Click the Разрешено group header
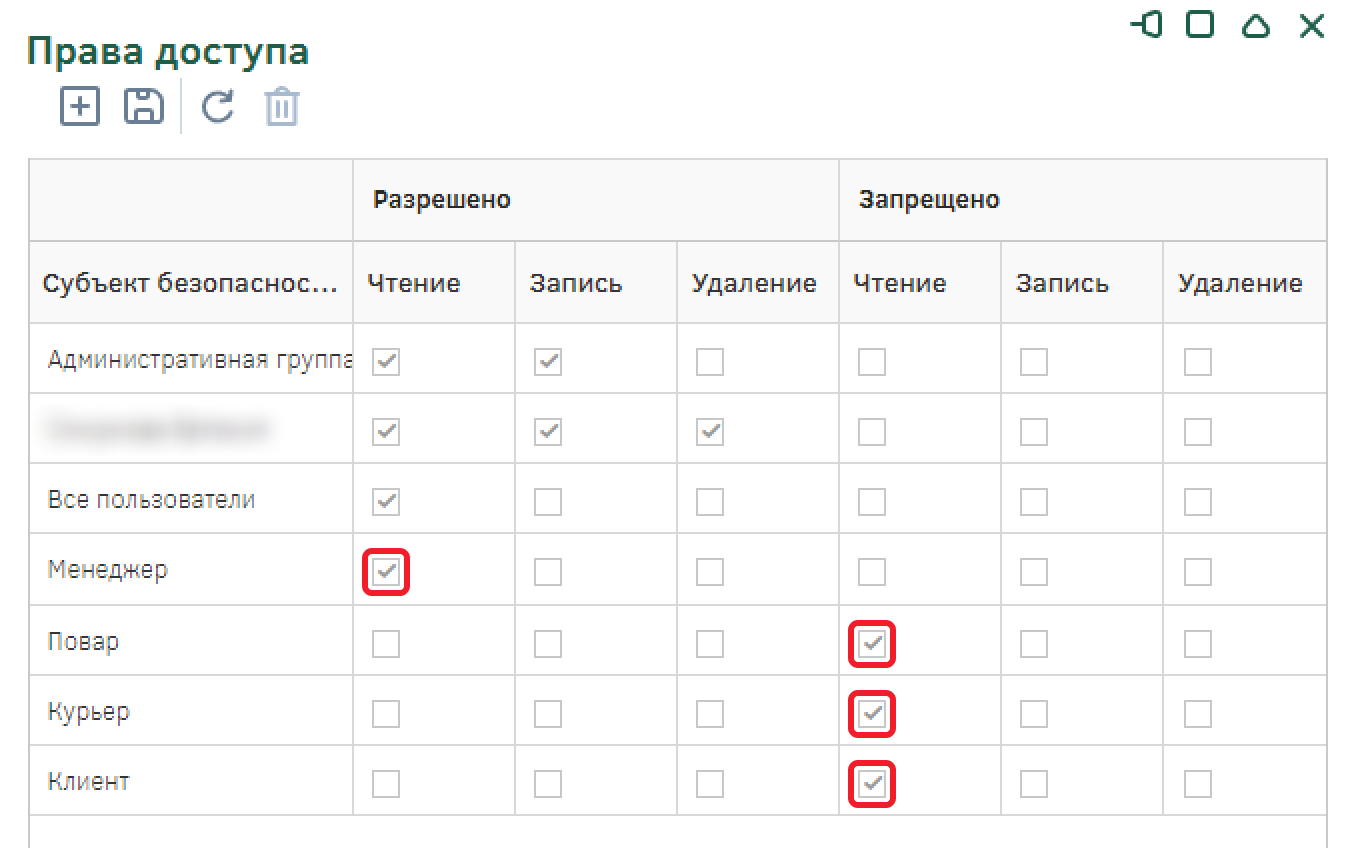1350x848 pixels. point(442,200)
